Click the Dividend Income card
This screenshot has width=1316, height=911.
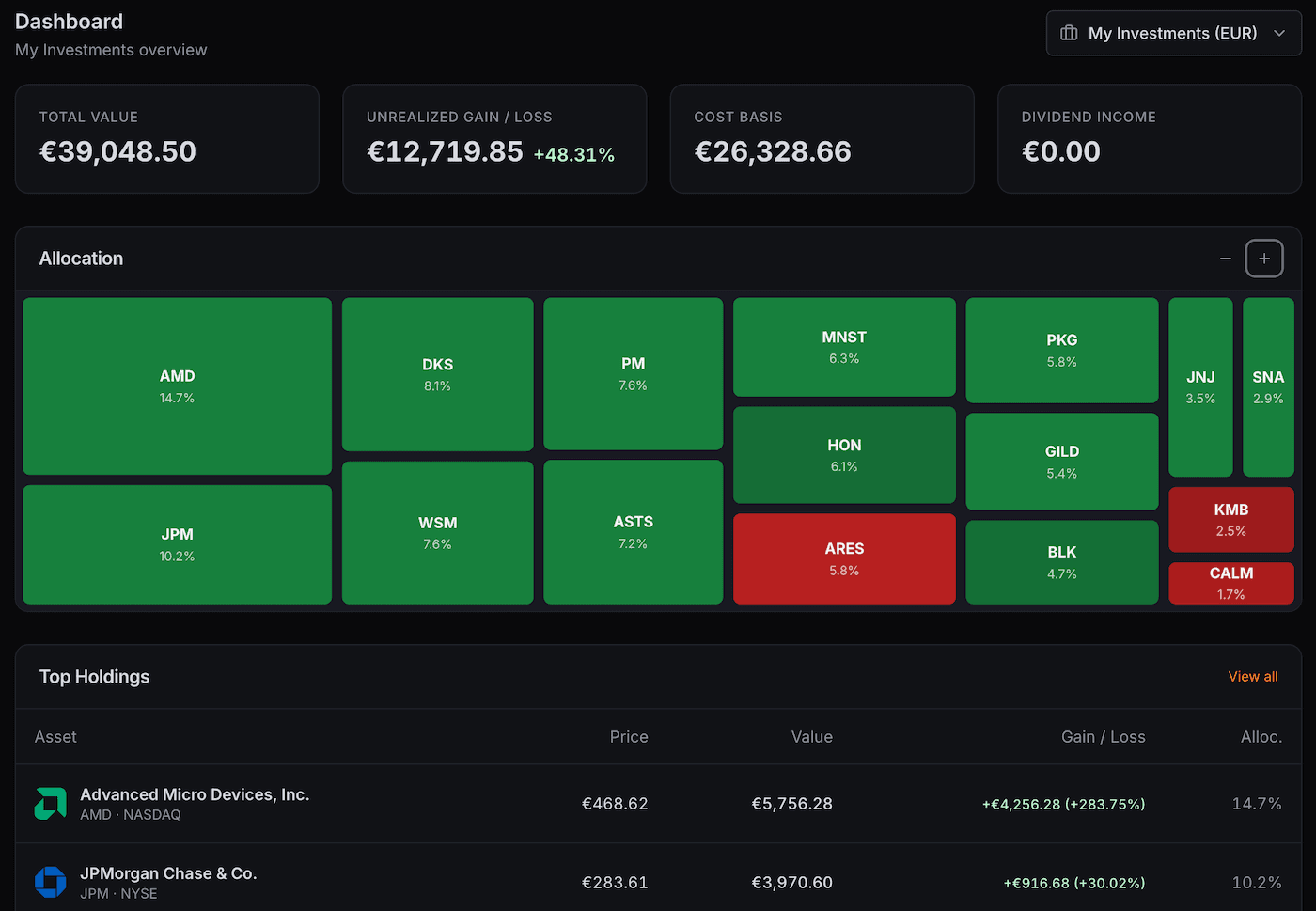click(x=1150, y=139)
